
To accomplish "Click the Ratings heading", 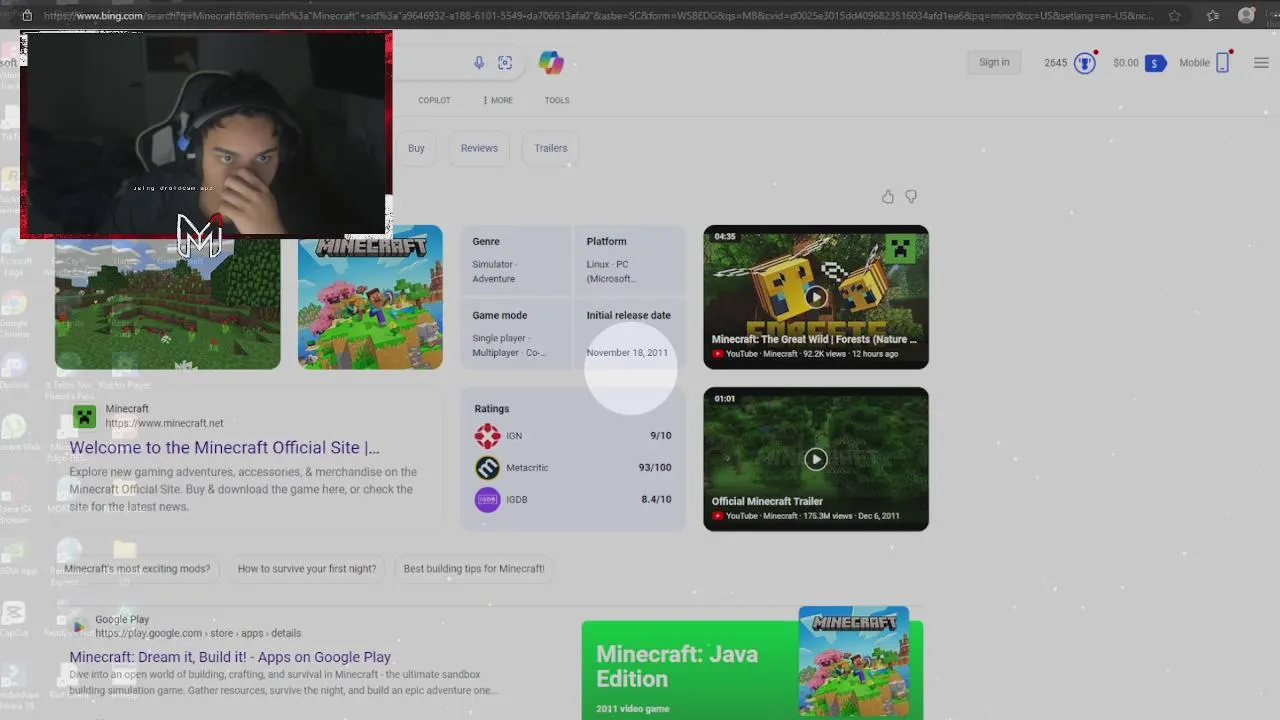I will [x=492, y=409].
